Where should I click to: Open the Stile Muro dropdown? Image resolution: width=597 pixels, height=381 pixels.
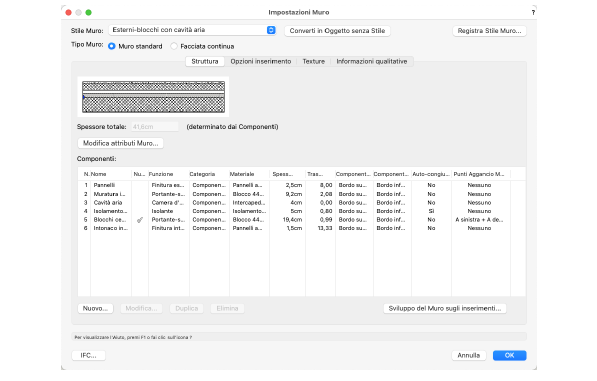[192, 30]
